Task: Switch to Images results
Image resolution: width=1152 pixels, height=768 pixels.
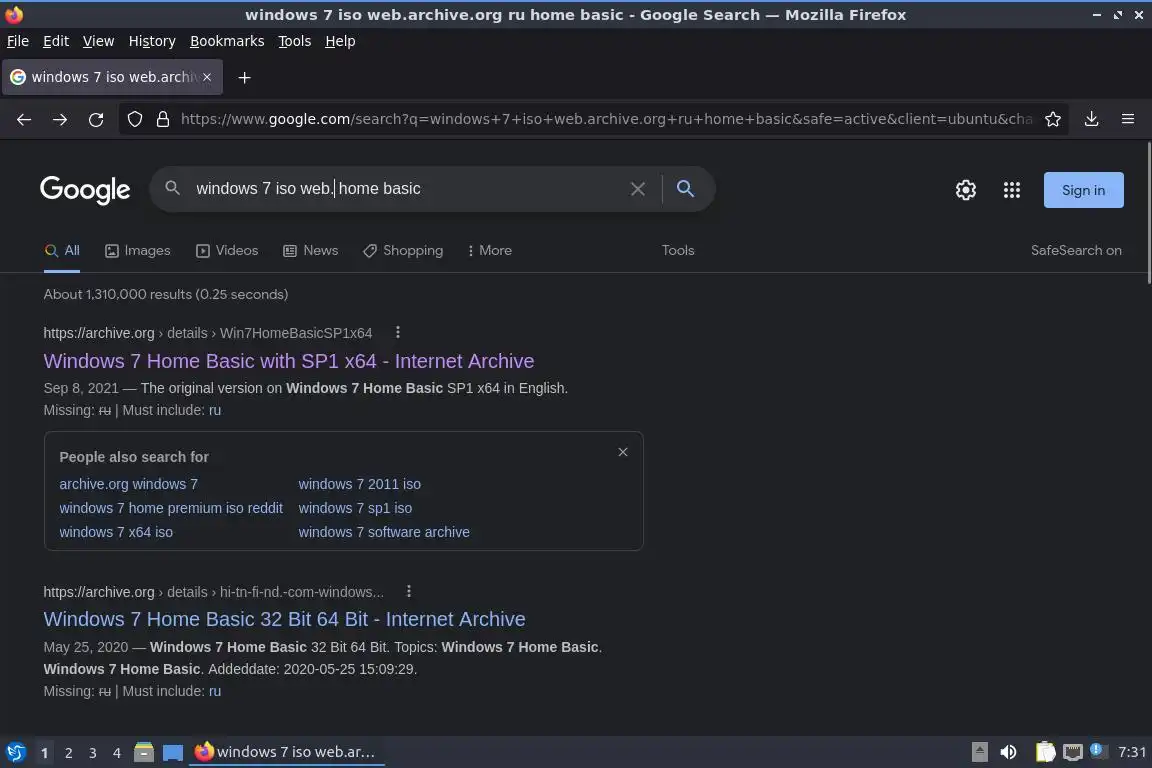Action: (137, 251)
